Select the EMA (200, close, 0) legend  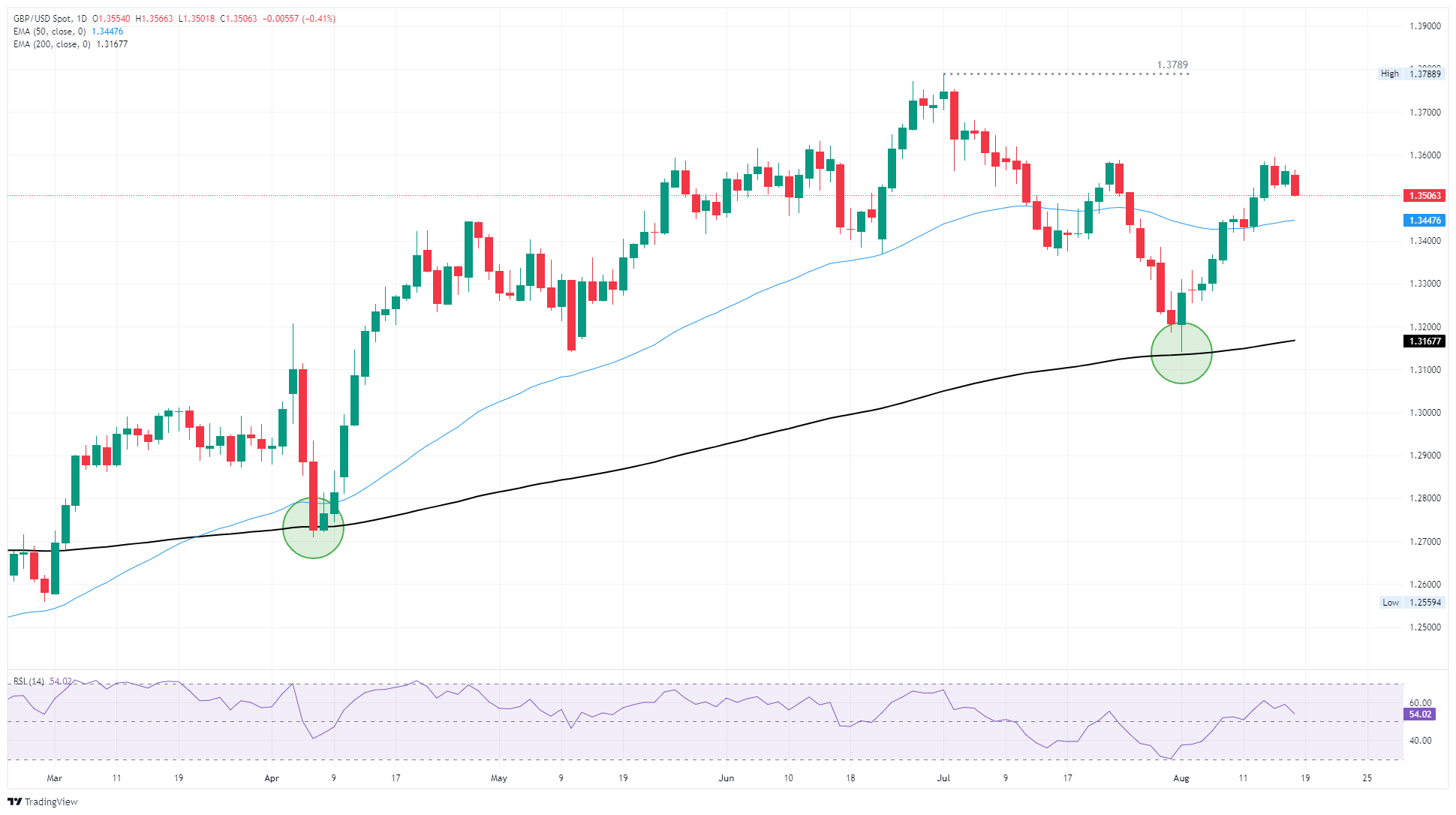(x=52, y=44)
